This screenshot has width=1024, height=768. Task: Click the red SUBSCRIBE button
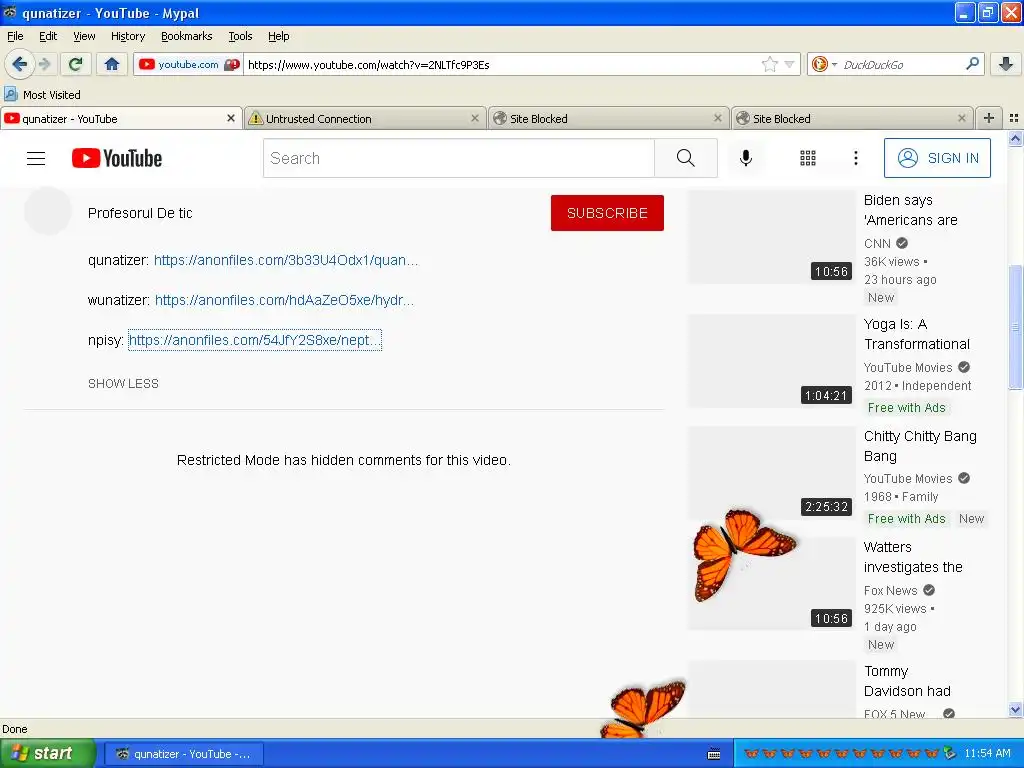click(607, 213)
